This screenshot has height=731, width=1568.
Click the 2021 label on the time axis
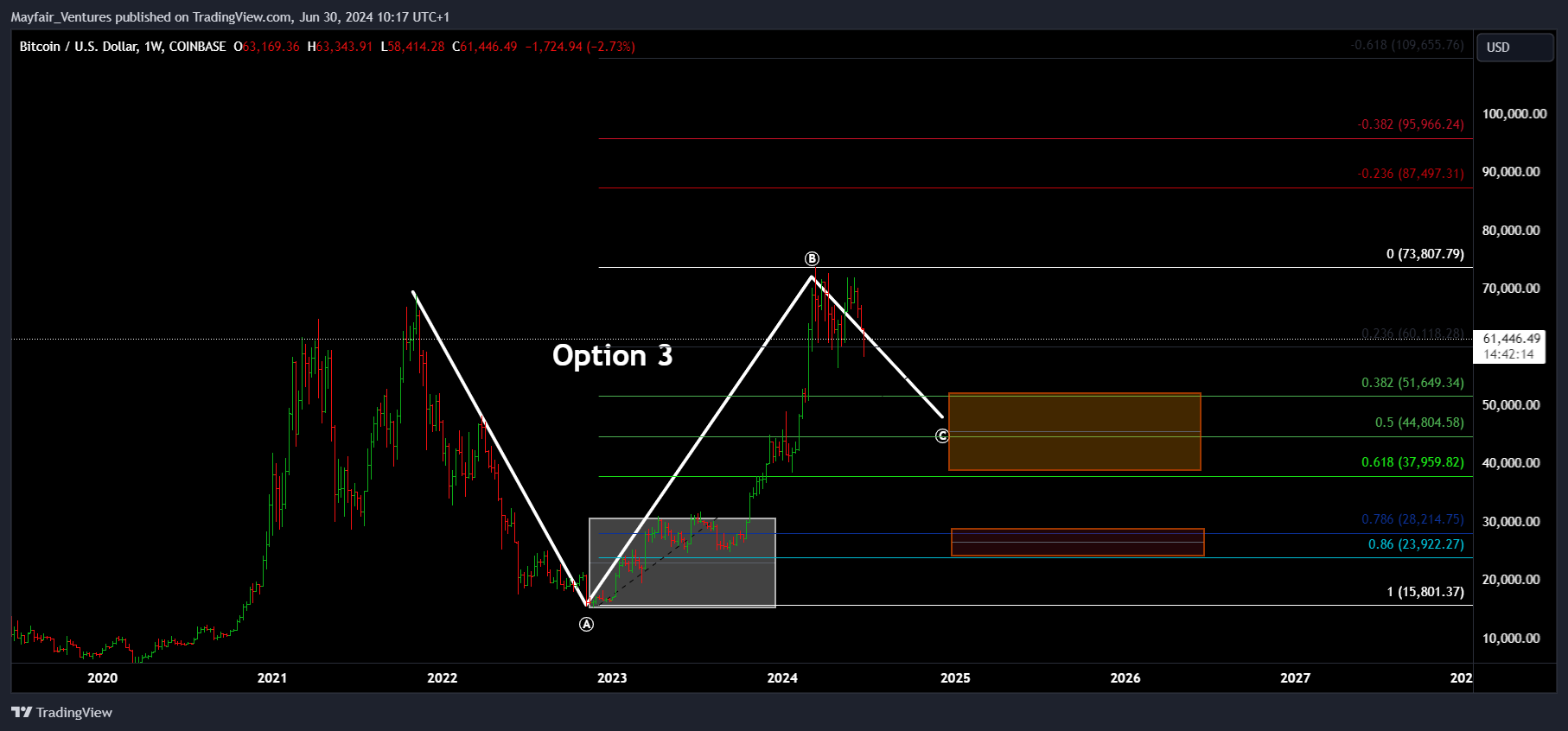[x=272, y=678]
